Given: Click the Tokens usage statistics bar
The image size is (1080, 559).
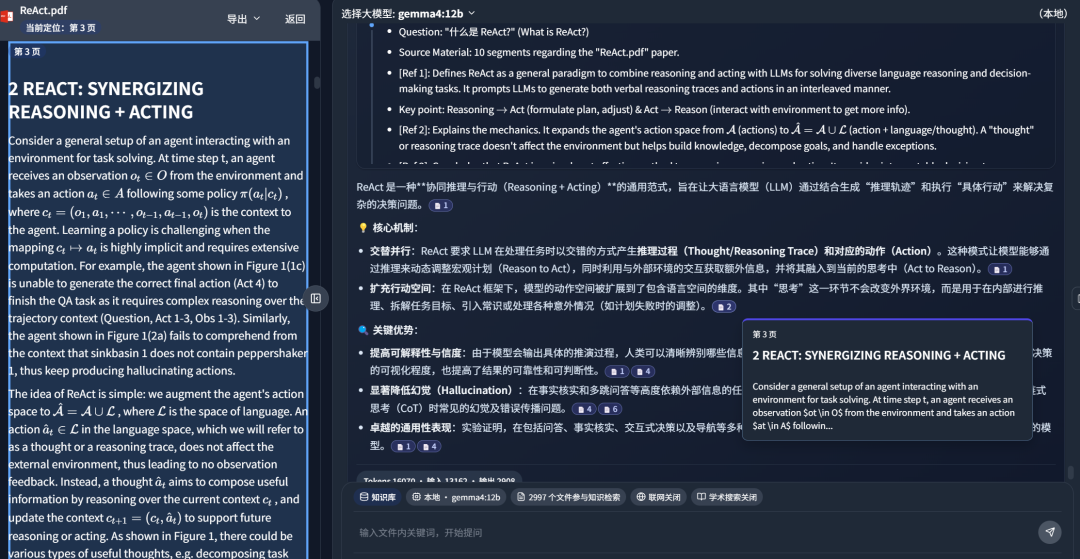Looking at the screenshot, I should (439, 478).
